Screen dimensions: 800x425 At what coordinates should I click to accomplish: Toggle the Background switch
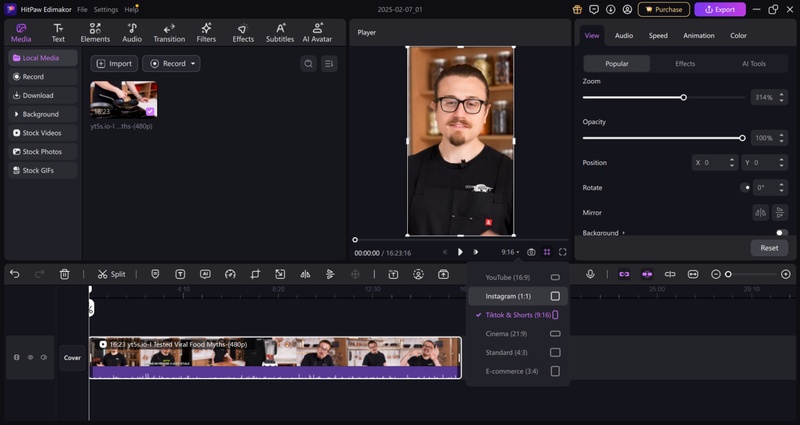click(x=782, y=233)
